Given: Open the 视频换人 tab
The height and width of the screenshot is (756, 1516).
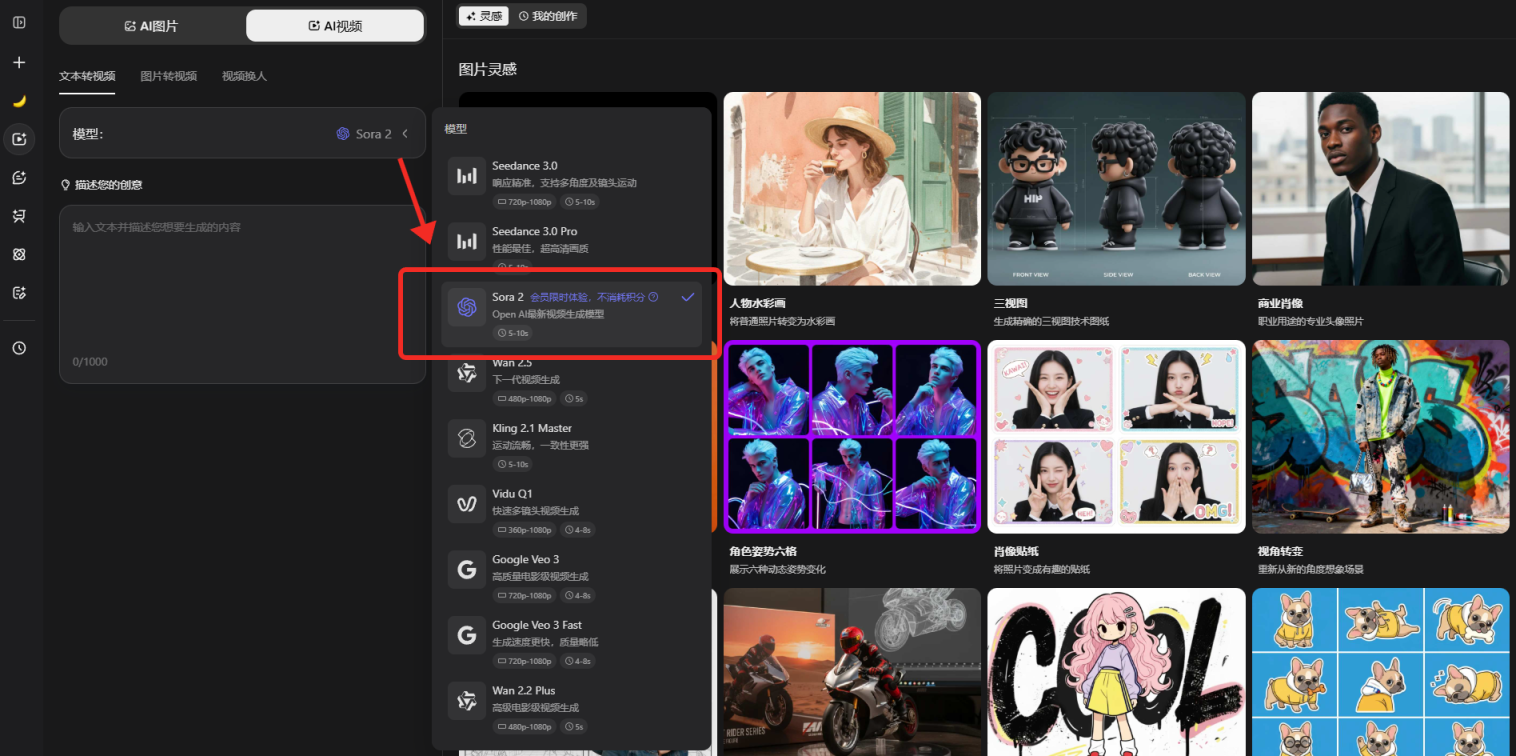Looking at the screenshot, I should 244,76.
